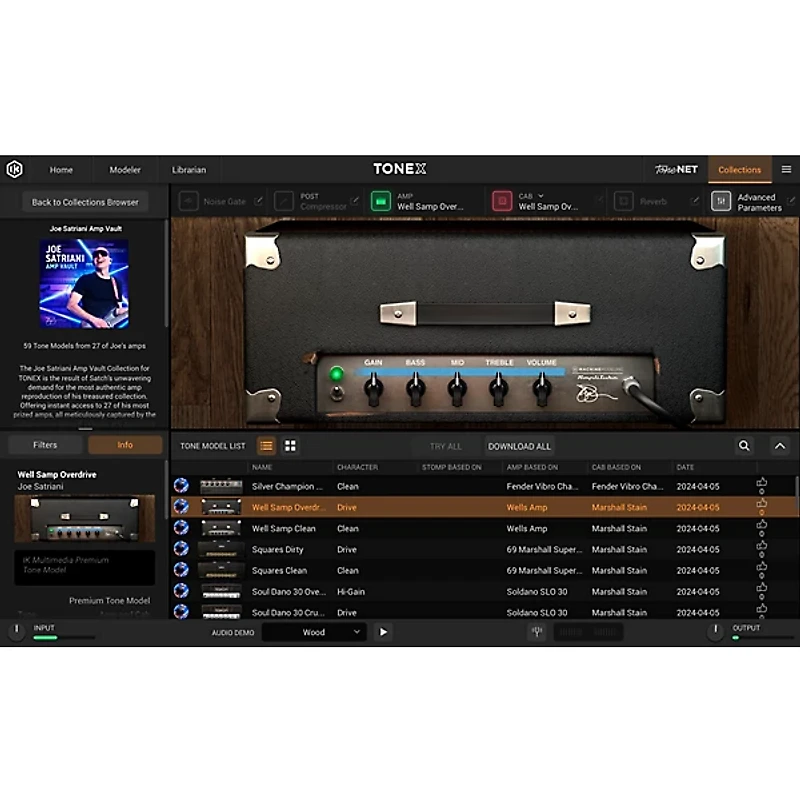Sort list by DATE column header

(685, 467)
